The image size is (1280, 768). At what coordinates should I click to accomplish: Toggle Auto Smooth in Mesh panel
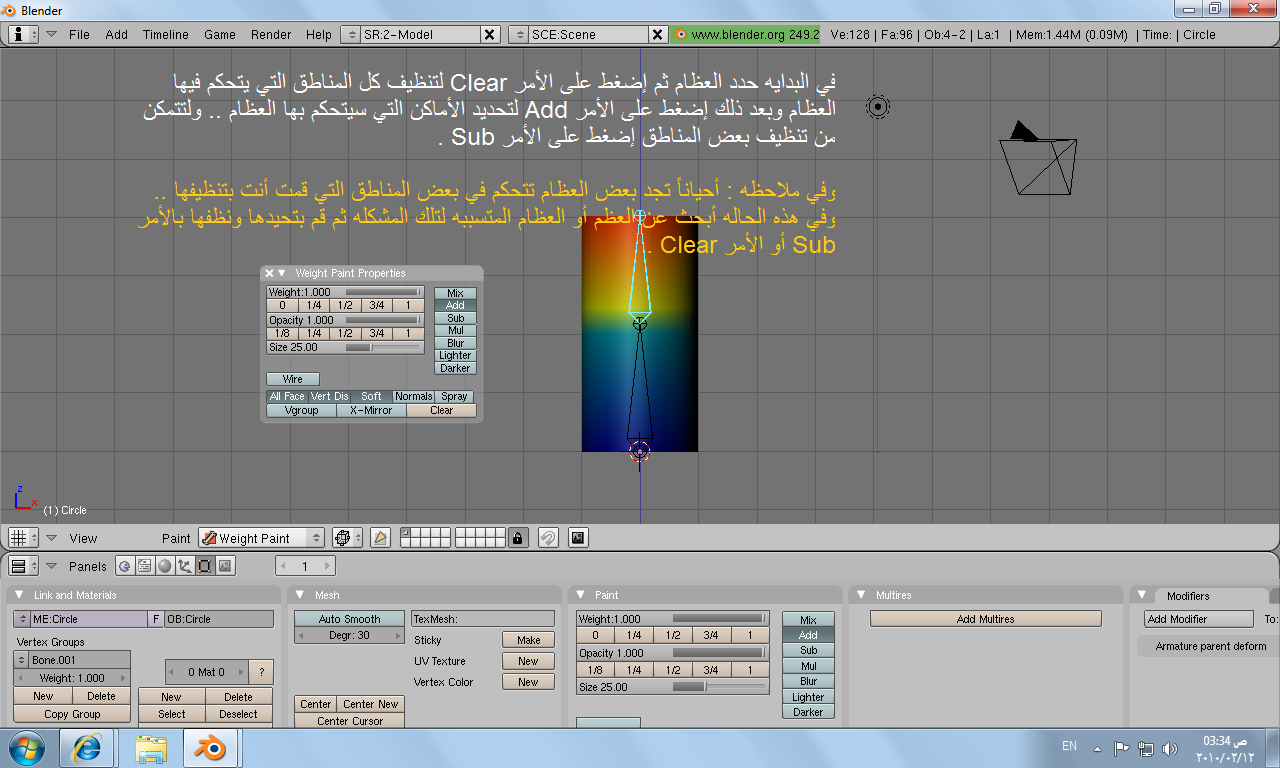(349, 619)
